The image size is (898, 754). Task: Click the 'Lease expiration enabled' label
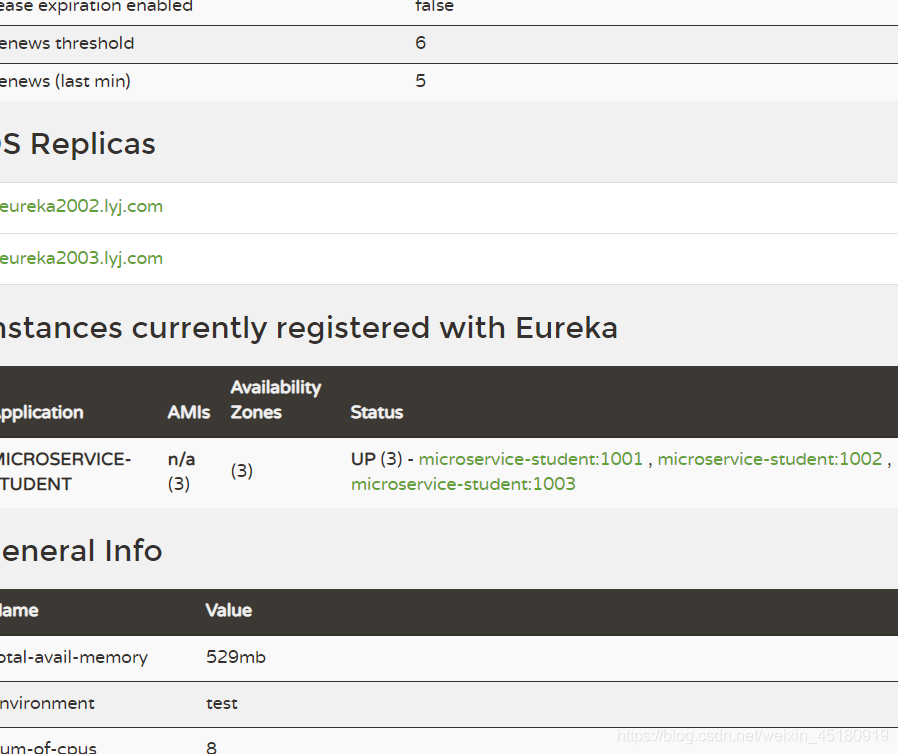(x=96, y=7)
